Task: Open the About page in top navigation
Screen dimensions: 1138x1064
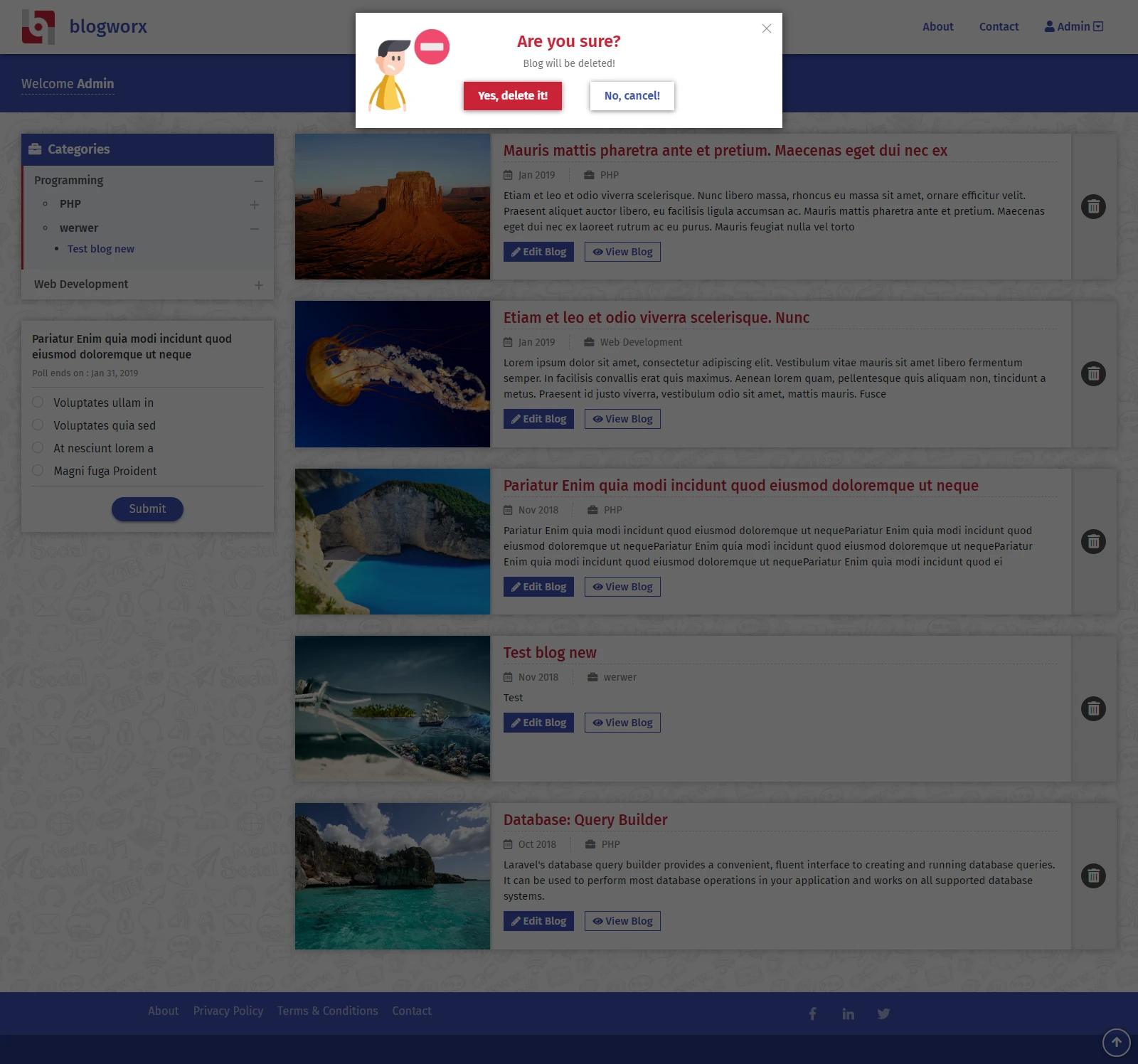Action: tap(937, 26)
